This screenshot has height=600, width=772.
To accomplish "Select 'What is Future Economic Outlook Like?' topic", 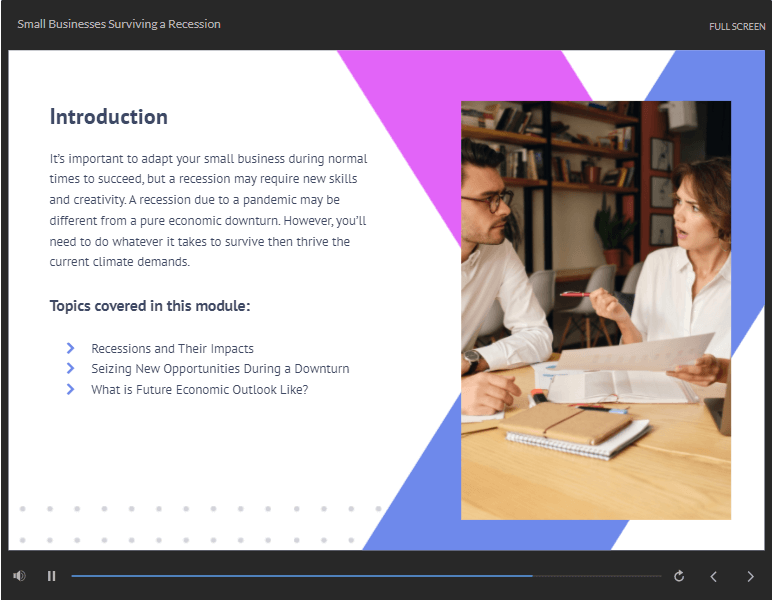I will [199, 389].
